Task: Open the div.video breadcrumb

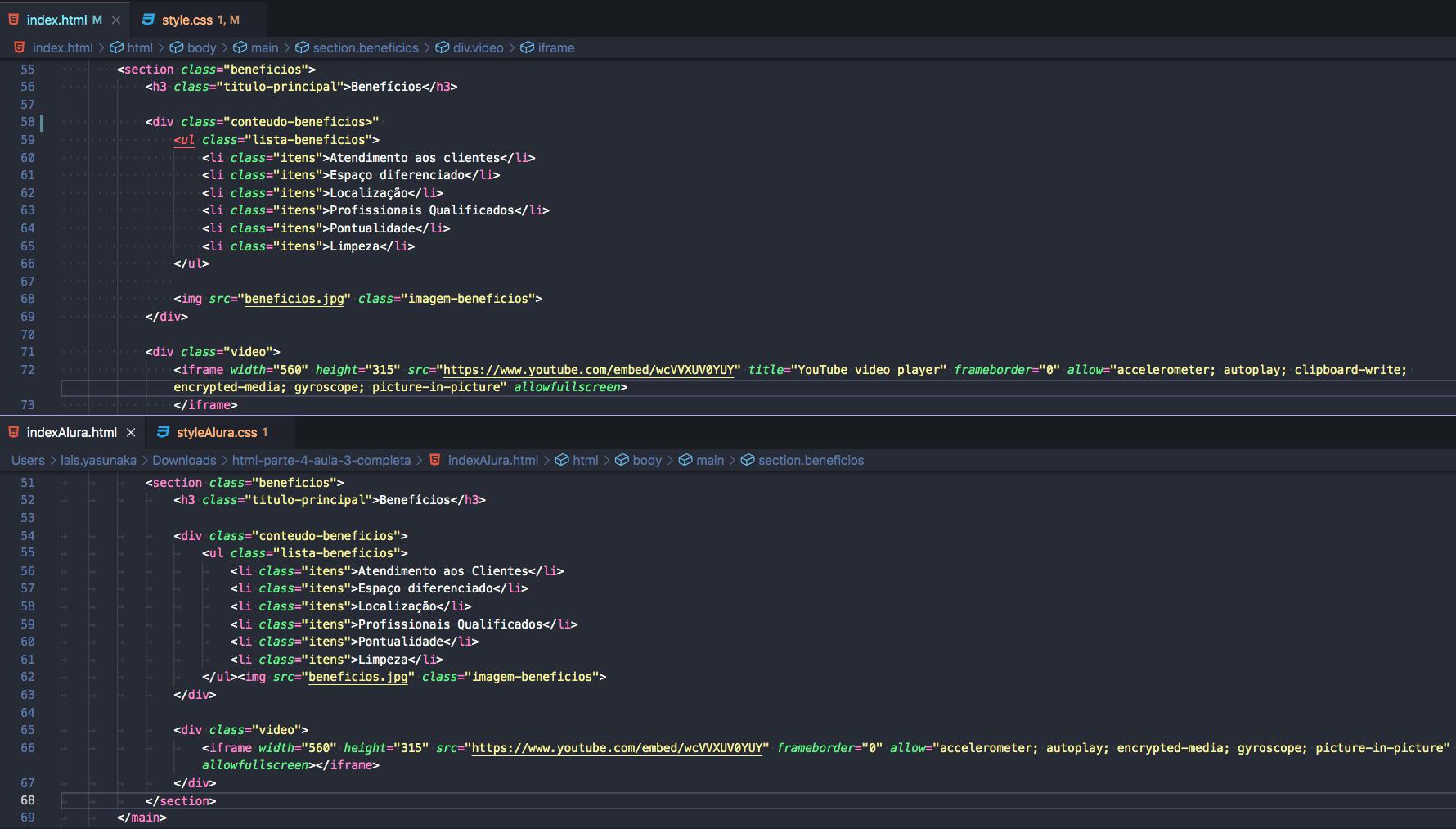Action: tap(478, 47)
